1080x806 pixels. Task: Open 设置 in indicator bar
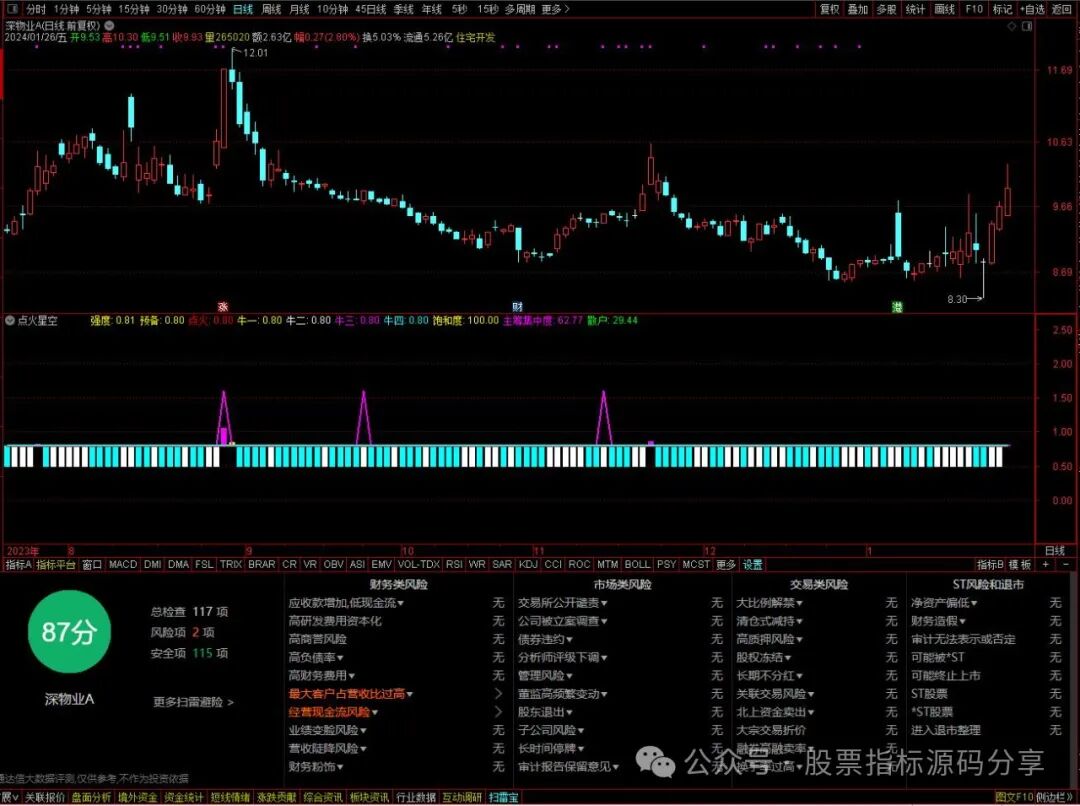(753, 564)
